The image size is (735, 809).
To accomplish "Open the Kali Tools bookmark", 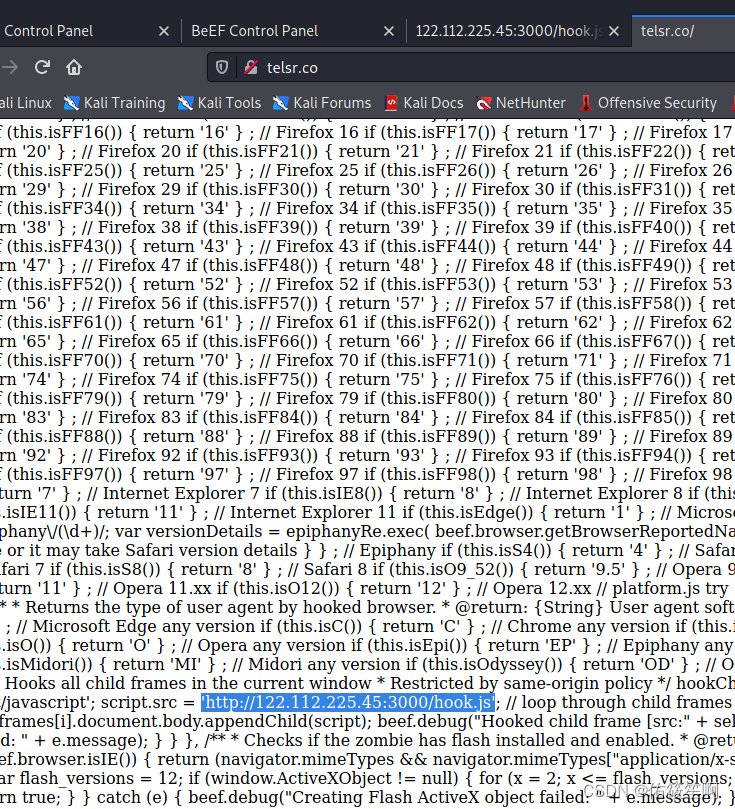I will click(219, 103).
